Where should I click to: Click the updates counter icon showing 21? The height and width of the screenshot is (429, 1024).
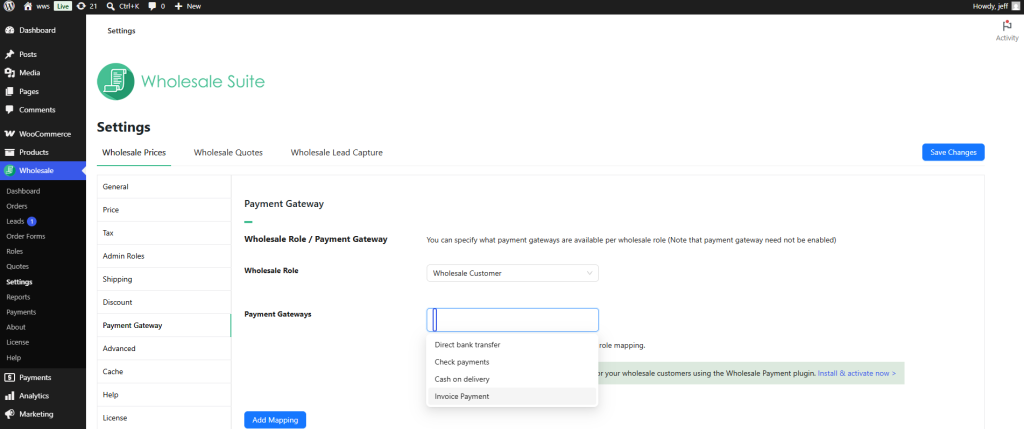click(x=81, y=6)
